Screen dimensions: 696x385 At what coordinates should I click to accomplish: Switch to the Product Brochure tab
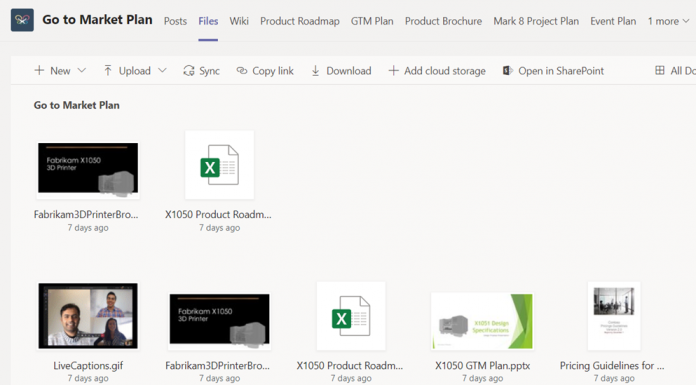pos(443,21)
